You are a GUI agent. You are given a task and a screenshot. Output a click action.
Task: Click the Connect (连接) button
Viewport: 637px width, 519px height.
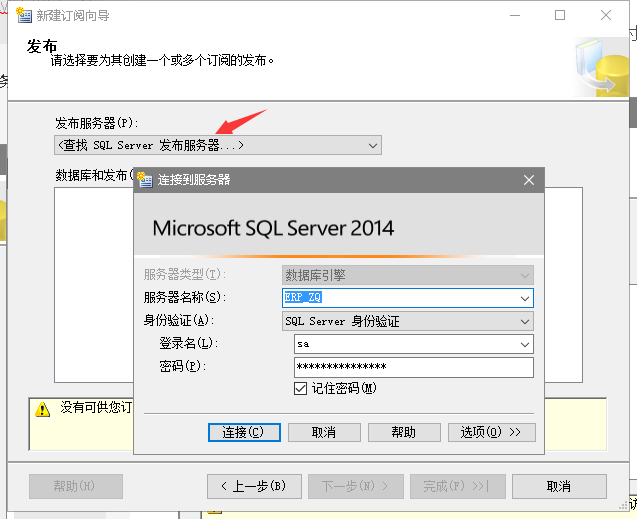point(244,432)
